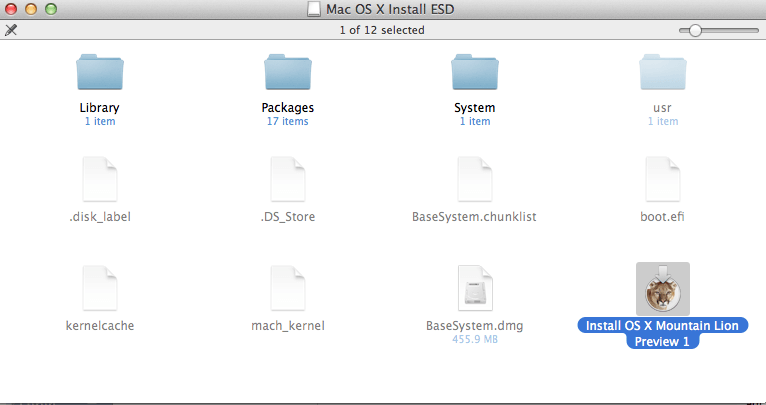The height and width of the screenshot is (405, 766).
Task: Click the read-only crossed pencil icon
Action: (x=11, y=30)
